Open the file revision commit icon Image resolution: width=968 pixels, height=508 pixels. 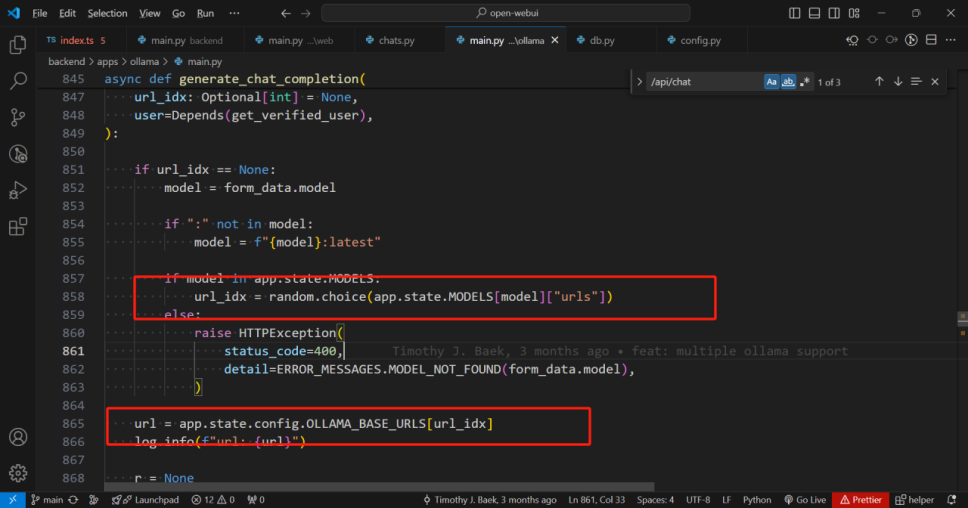(x=872, y=40)
